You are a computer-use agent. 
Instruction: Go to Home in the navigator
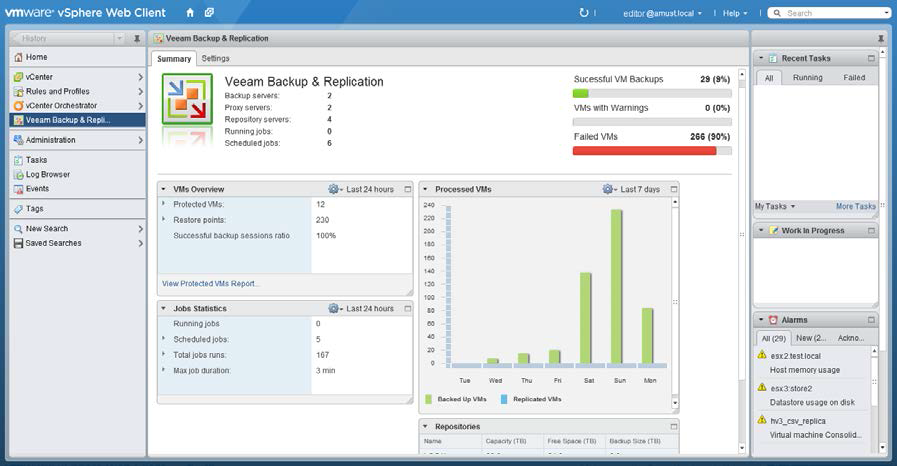pyautogui.click(x=78, y=57)
